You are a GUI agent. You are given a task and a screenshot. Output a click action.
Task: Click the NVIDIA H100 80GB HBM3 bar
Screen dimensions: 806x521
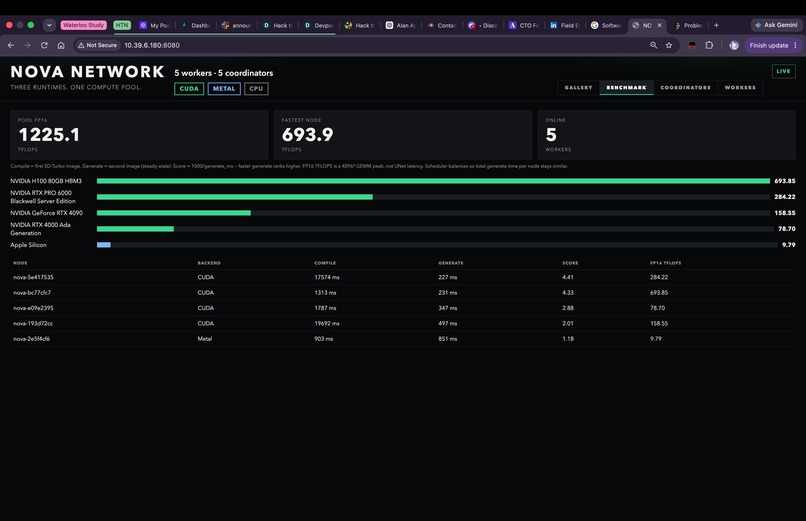(433, 181)
